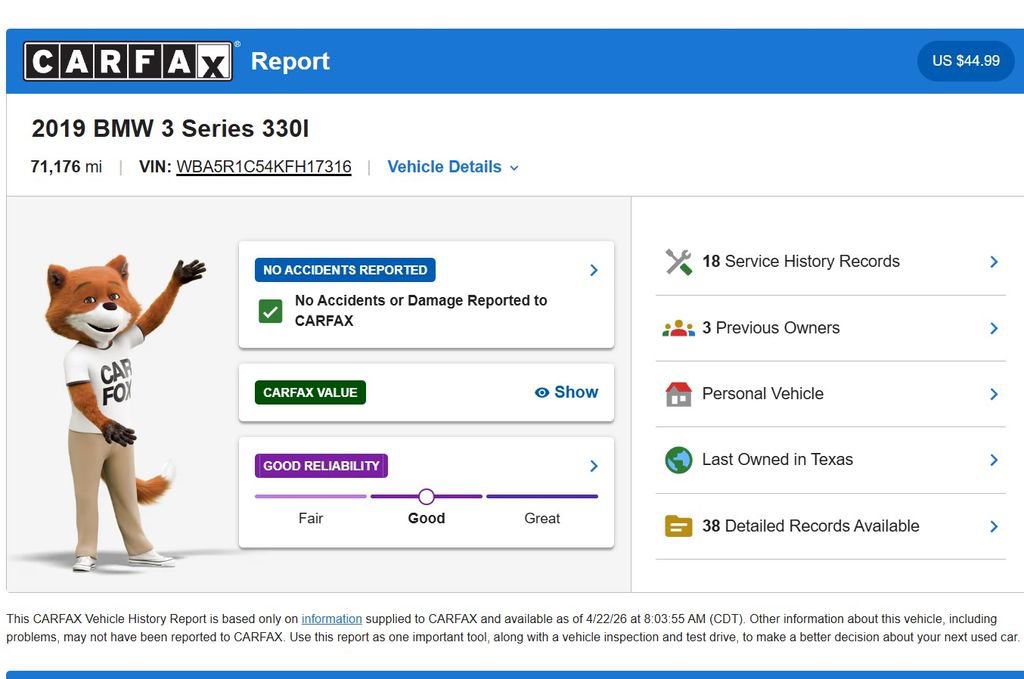Click the Fair segment of reliability bar

click(x=311, y=497)
